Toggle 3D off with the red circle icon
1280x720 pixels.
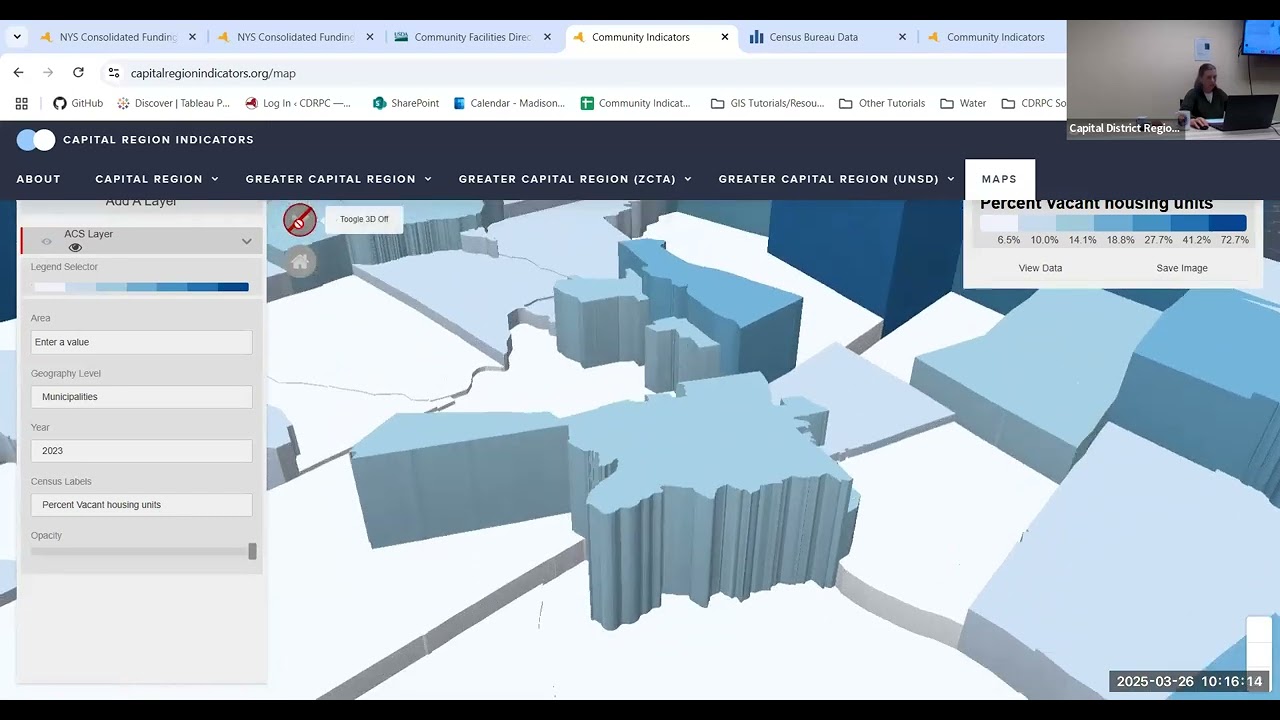click(x=300, y=220)
